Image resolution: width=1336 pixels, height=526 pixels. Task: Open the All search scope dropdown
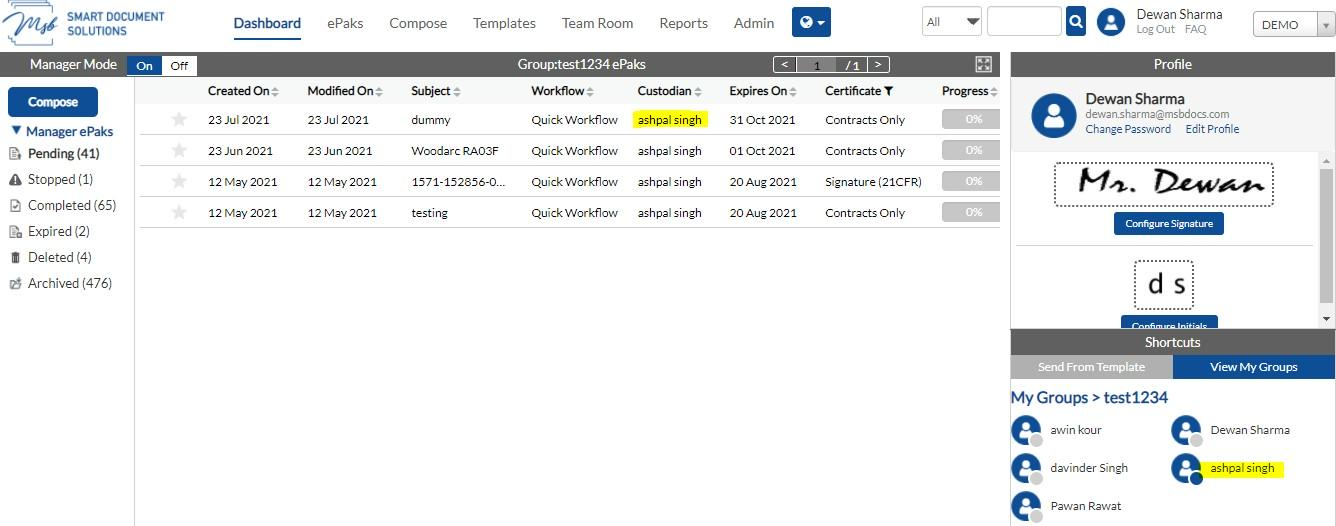[953, 21]
